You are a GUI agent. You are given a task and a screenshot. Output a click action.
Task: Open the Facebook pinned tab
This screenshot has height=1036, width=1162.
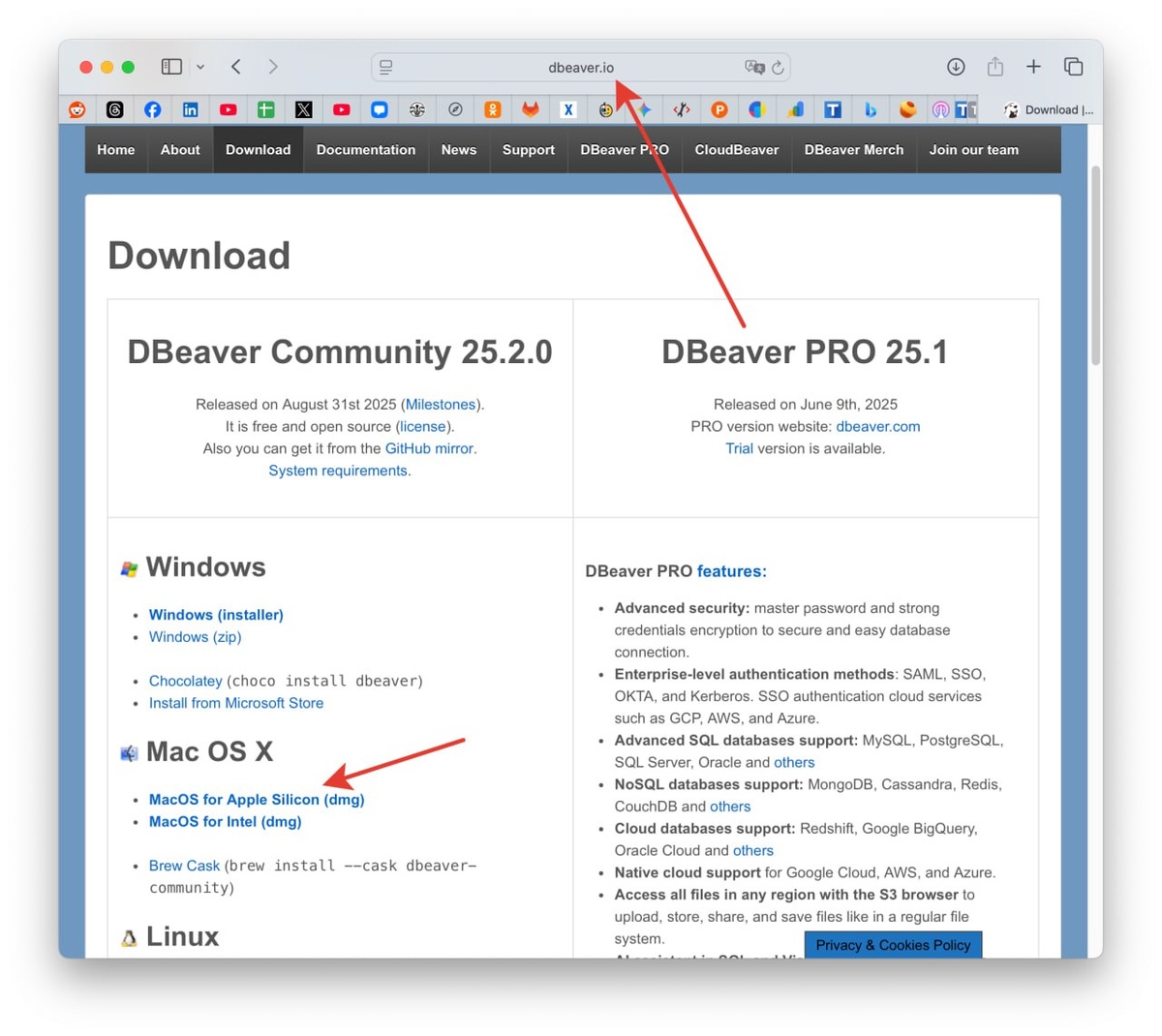[x=153, y=109]
